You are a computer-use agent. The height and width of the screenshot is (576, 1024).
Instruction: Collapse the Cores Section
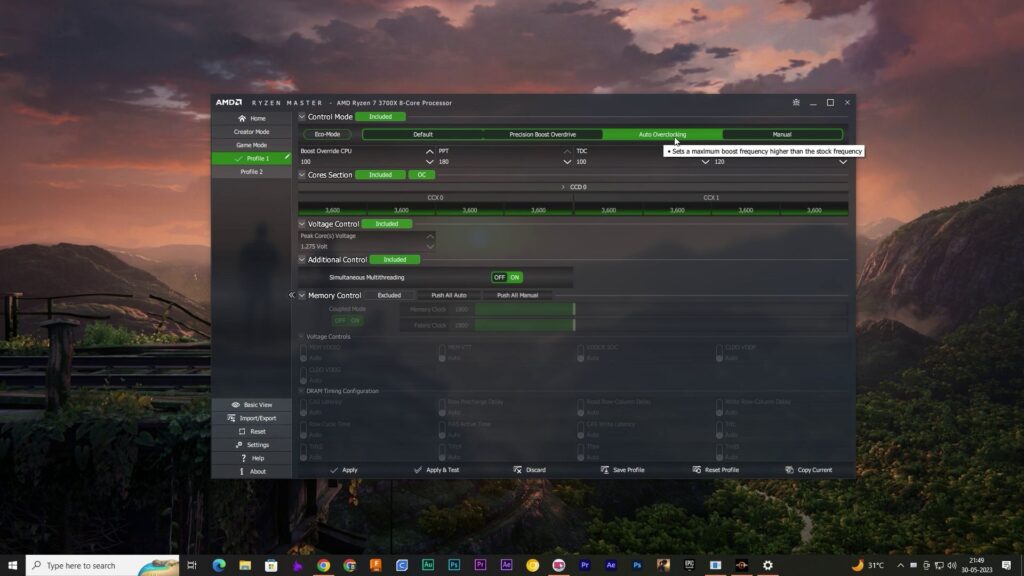point(302,175)
